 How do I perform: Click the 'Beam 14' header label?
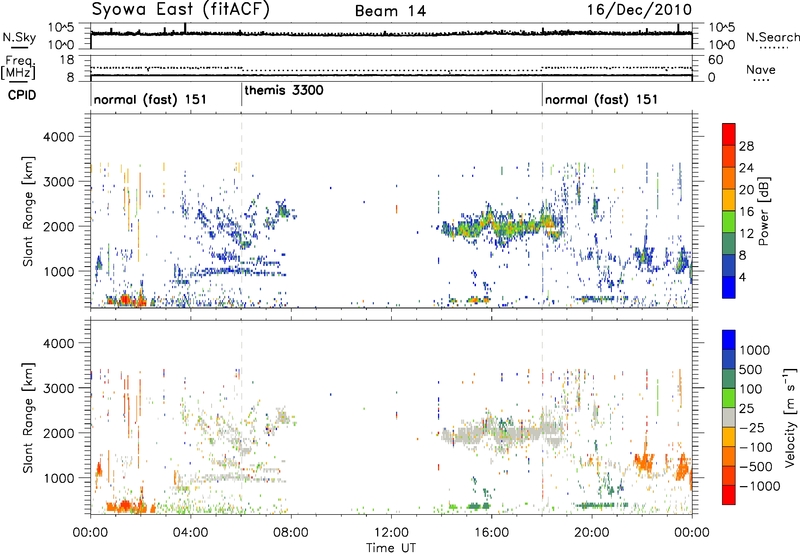click(390, 11)
